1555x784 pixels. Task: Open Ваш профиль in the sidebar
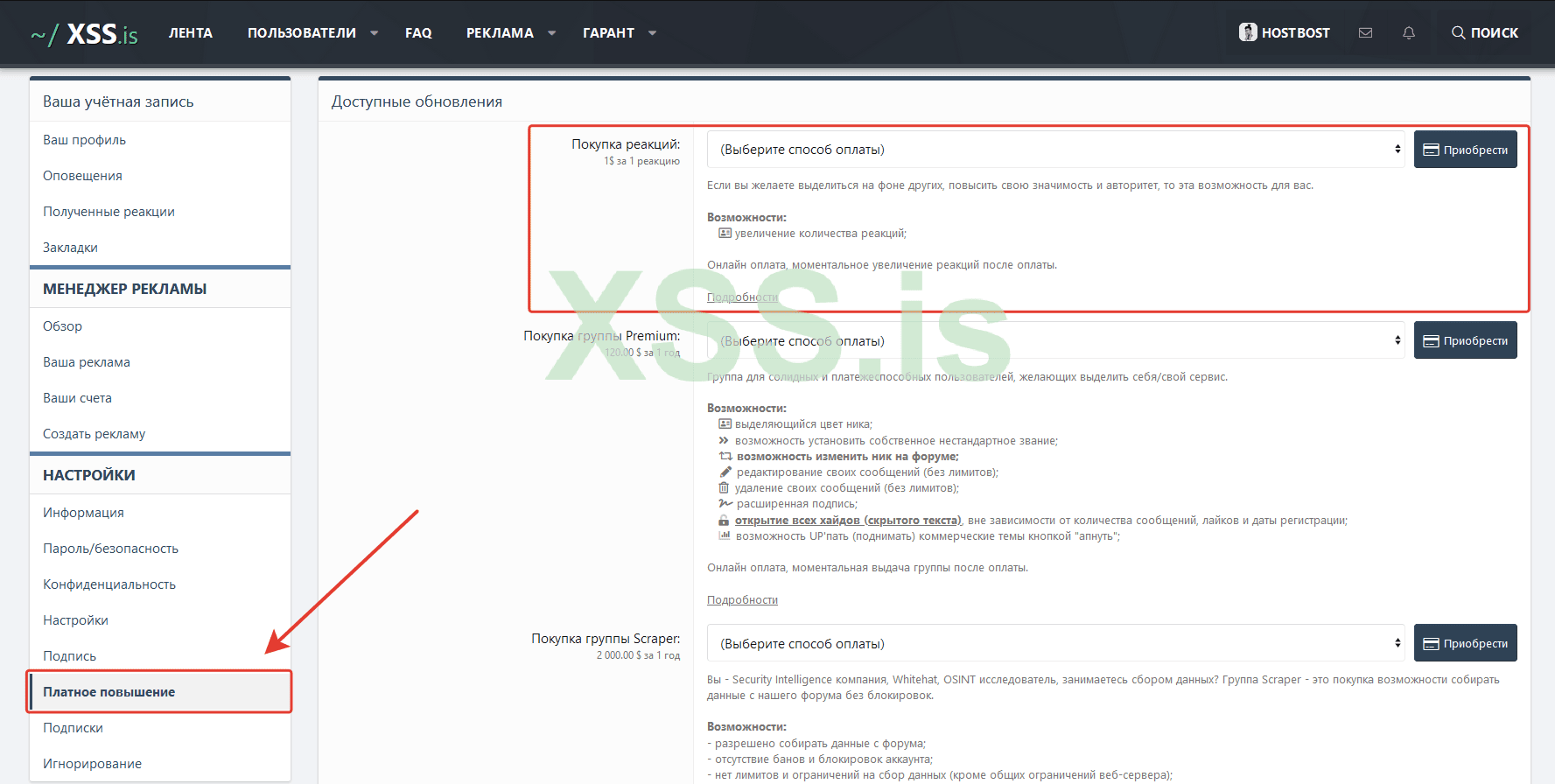tap(160, 140)
